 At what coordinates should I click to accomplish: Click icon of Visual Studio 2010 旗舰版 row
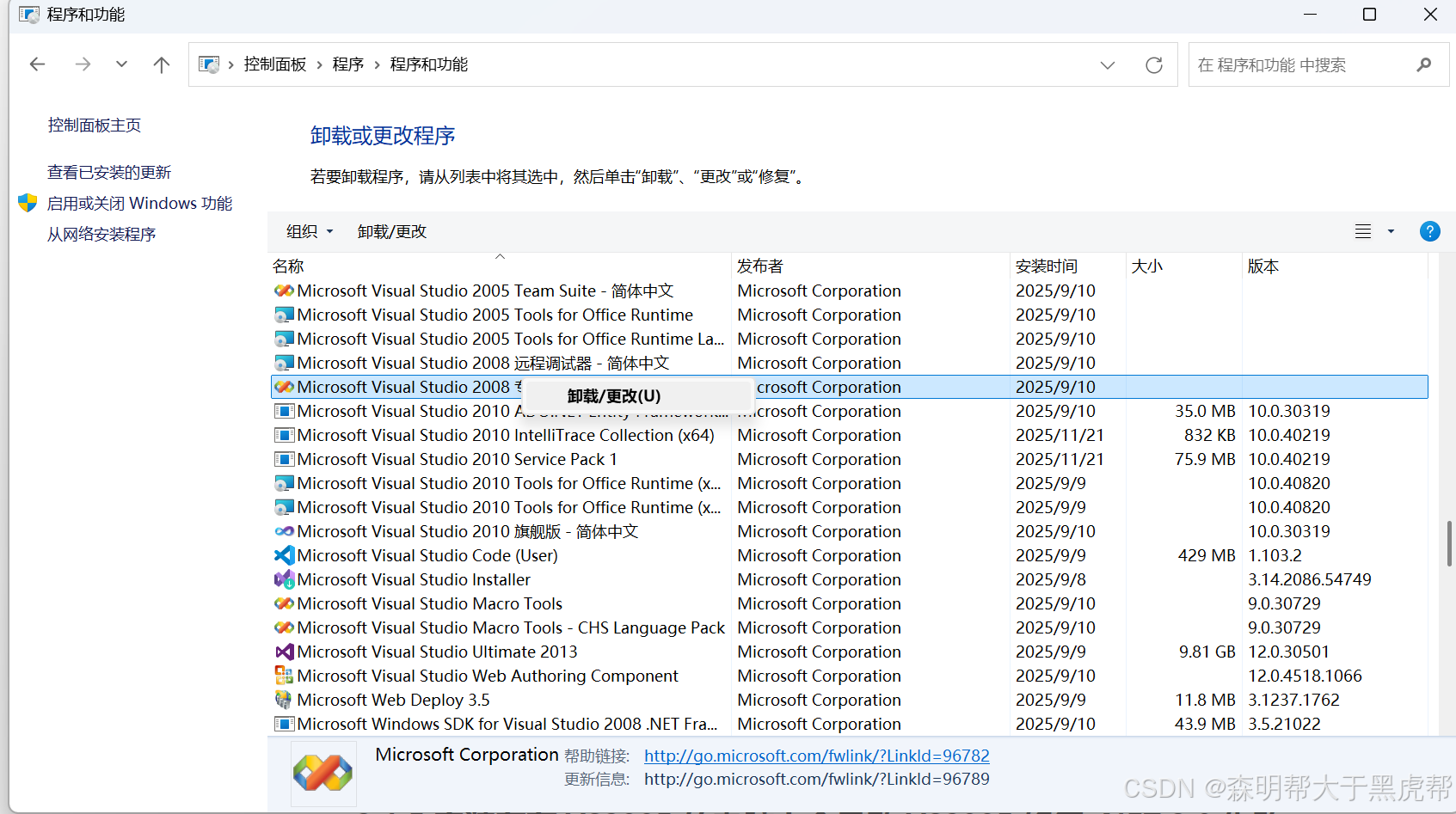tap(284, 531)
